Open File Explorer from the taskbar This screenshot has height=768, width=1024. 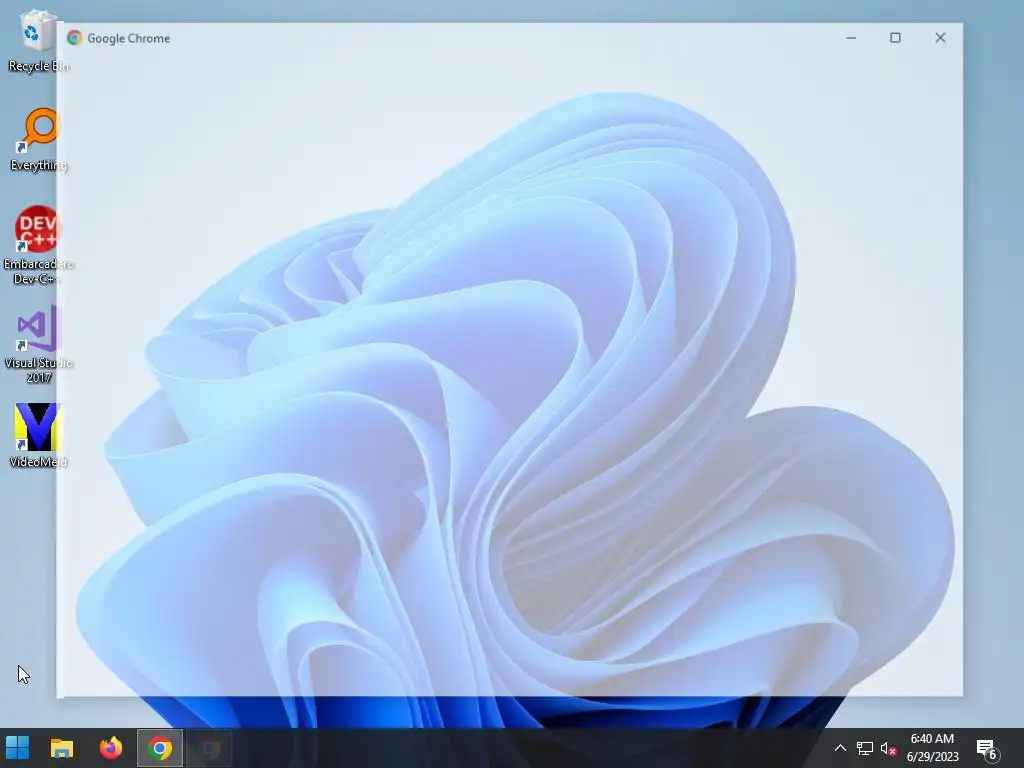[62, 748]
